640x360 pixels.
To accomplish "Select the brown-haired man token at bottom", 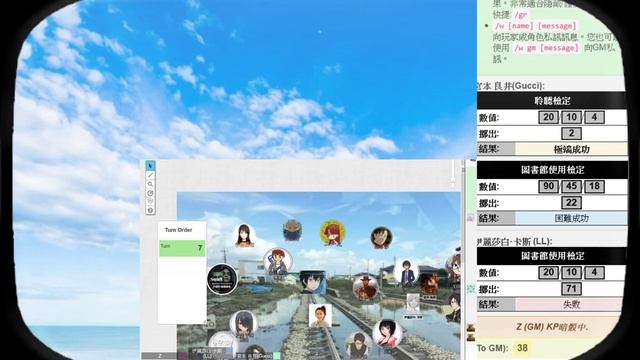I will point(358,344).
